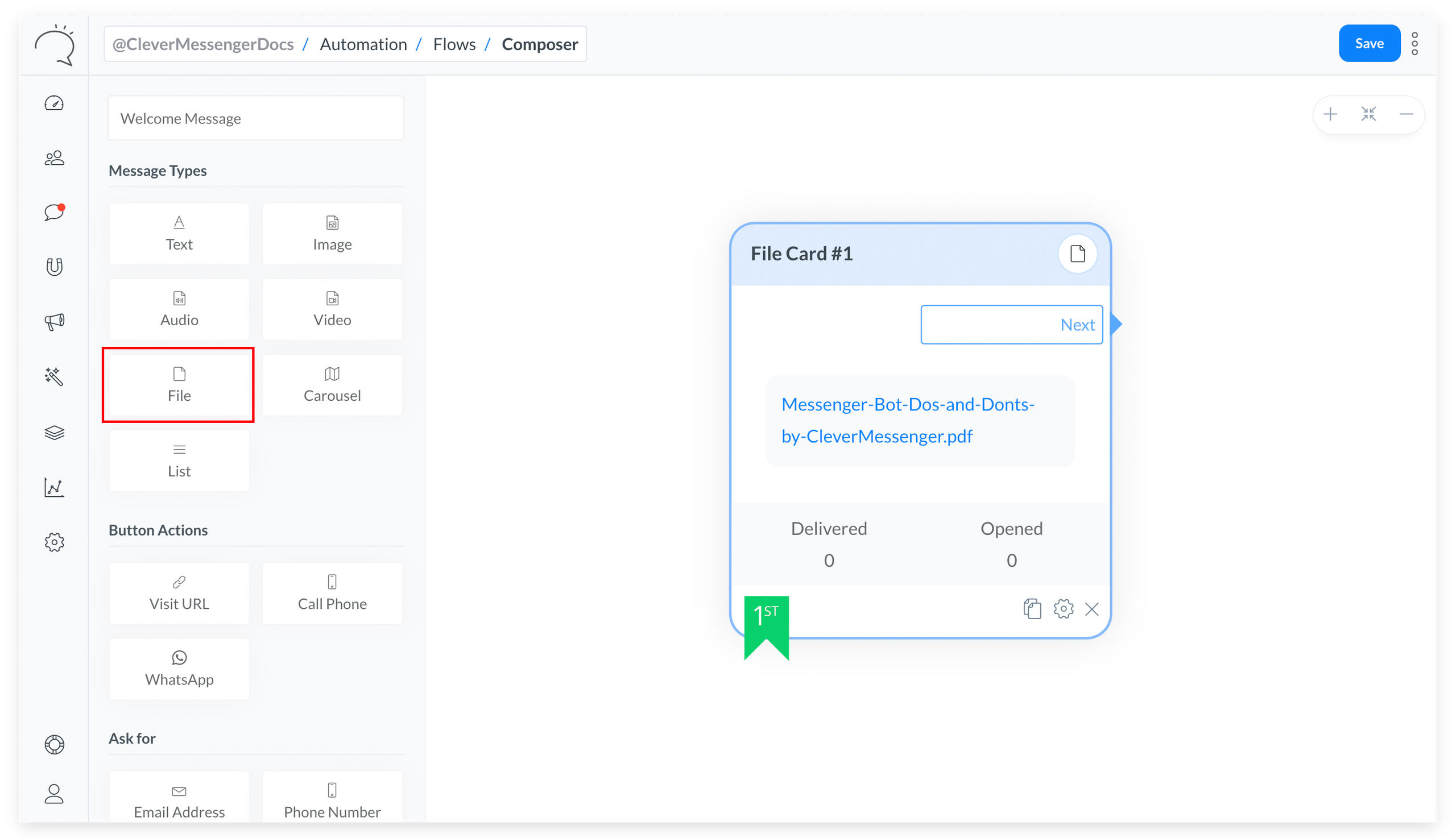Open File Card #1 gear settings

point(1063,609)
